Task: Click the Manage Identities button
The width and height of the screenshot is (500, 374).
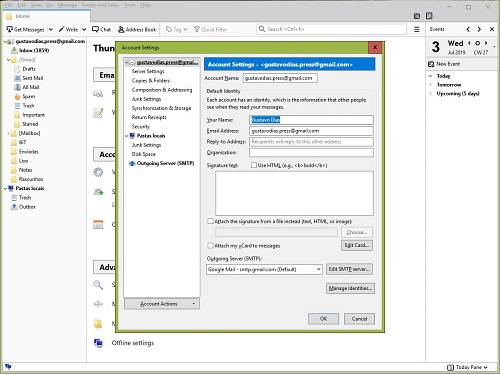Action: (x=350, y=288)
